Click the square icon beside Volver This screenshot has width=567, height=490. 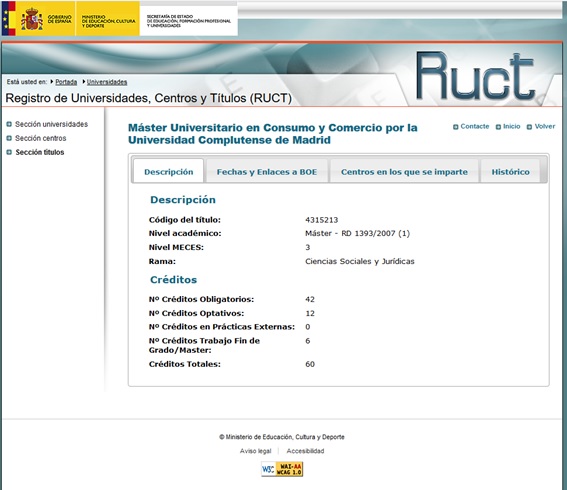tap(529, 127)
